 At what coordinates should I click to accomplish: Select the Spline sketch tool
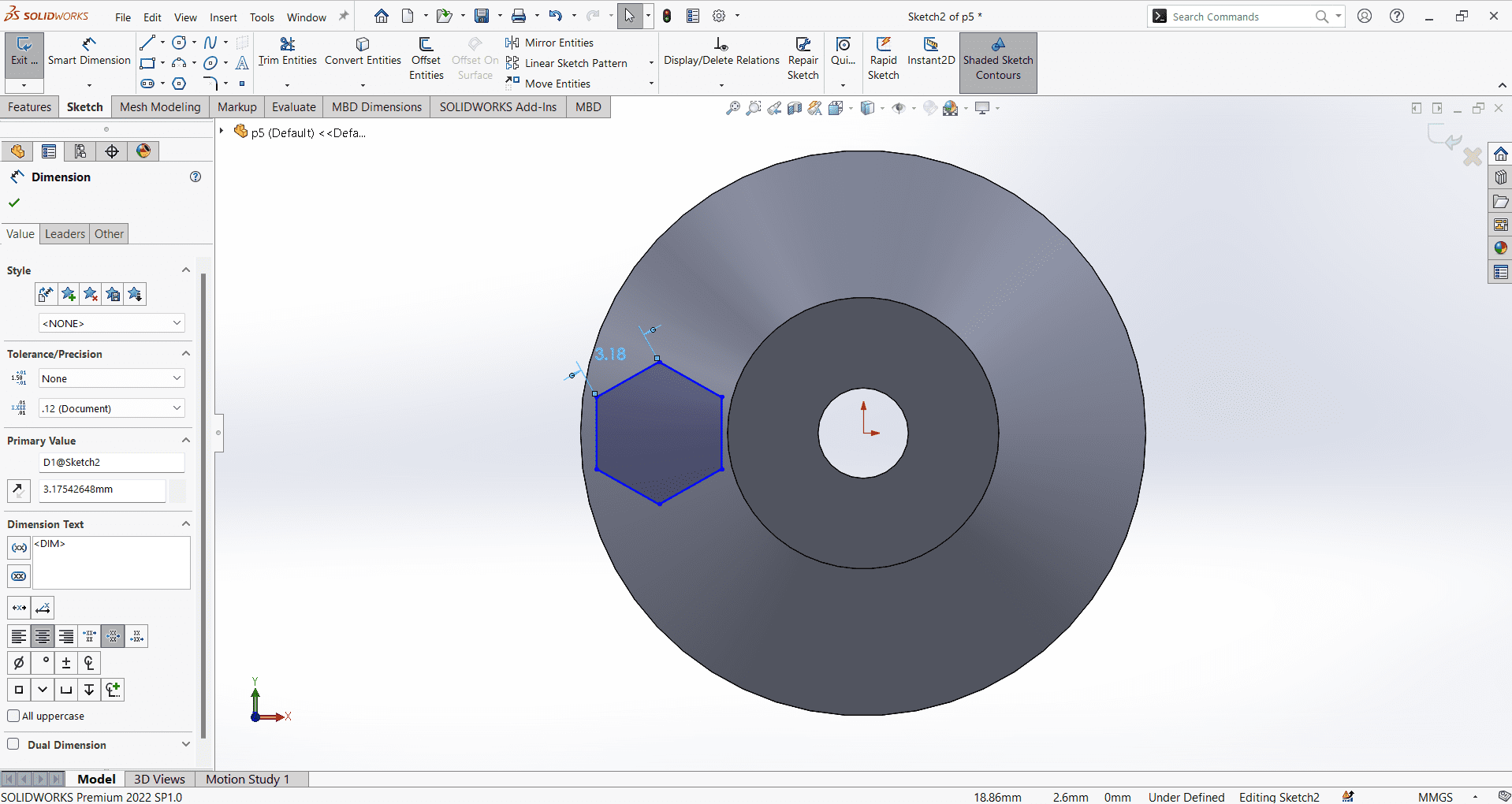click(210, 43)
